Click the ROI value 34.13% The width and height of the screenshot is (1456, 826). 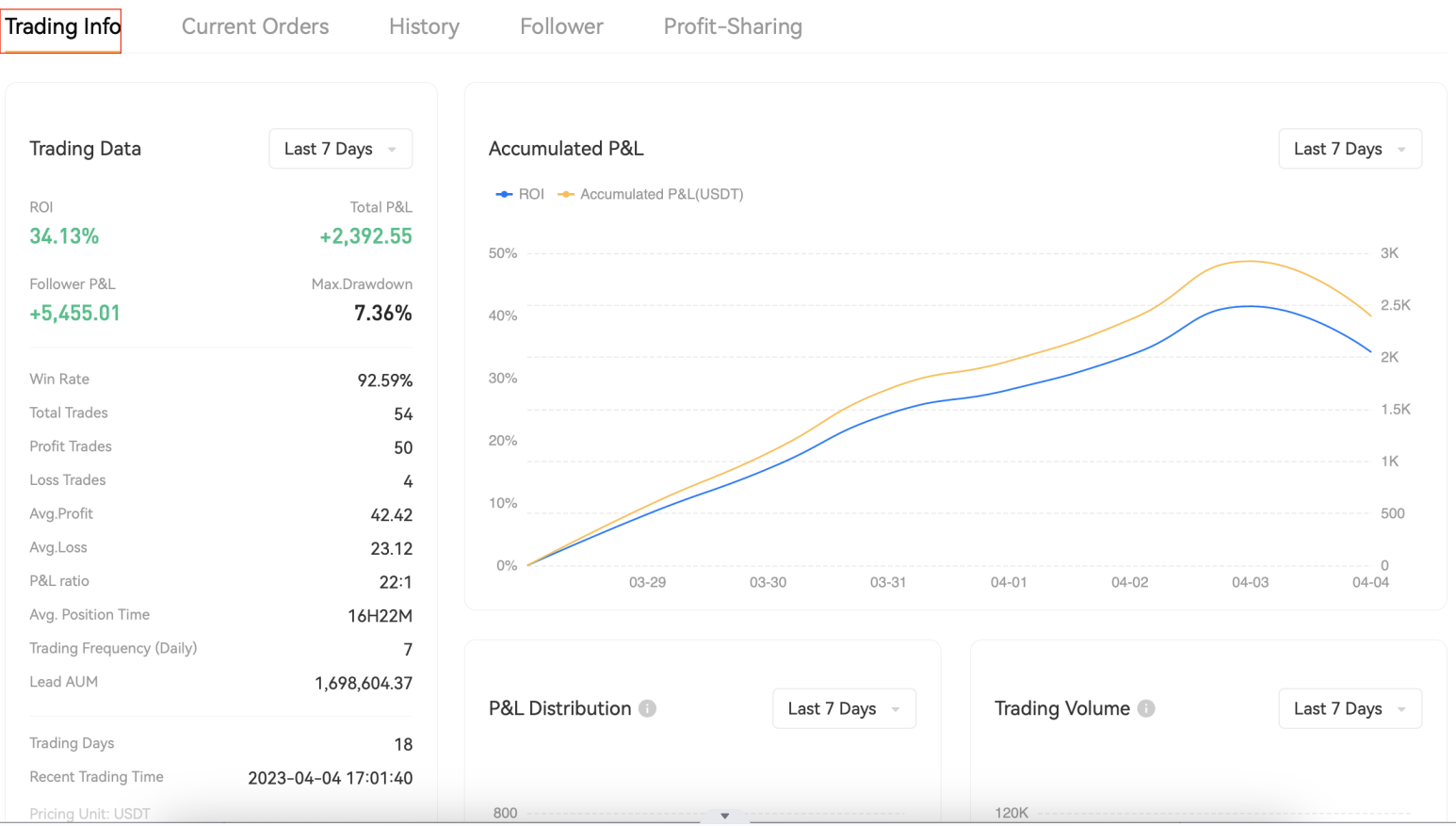pos(64,236)
